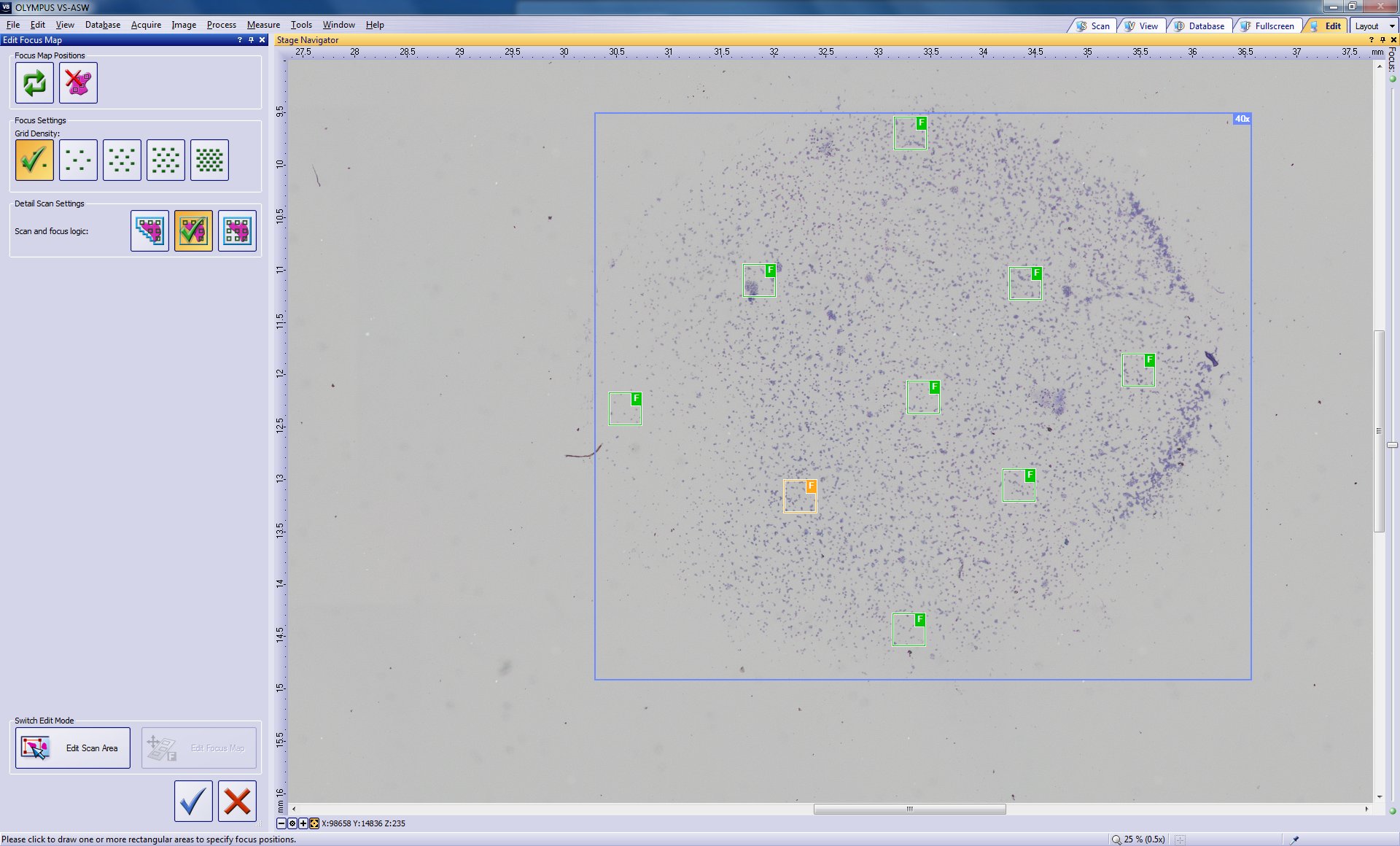The image size is (1400, 846).
Task: Click the orange fit-to-view navigator icon
Action: 314,823
